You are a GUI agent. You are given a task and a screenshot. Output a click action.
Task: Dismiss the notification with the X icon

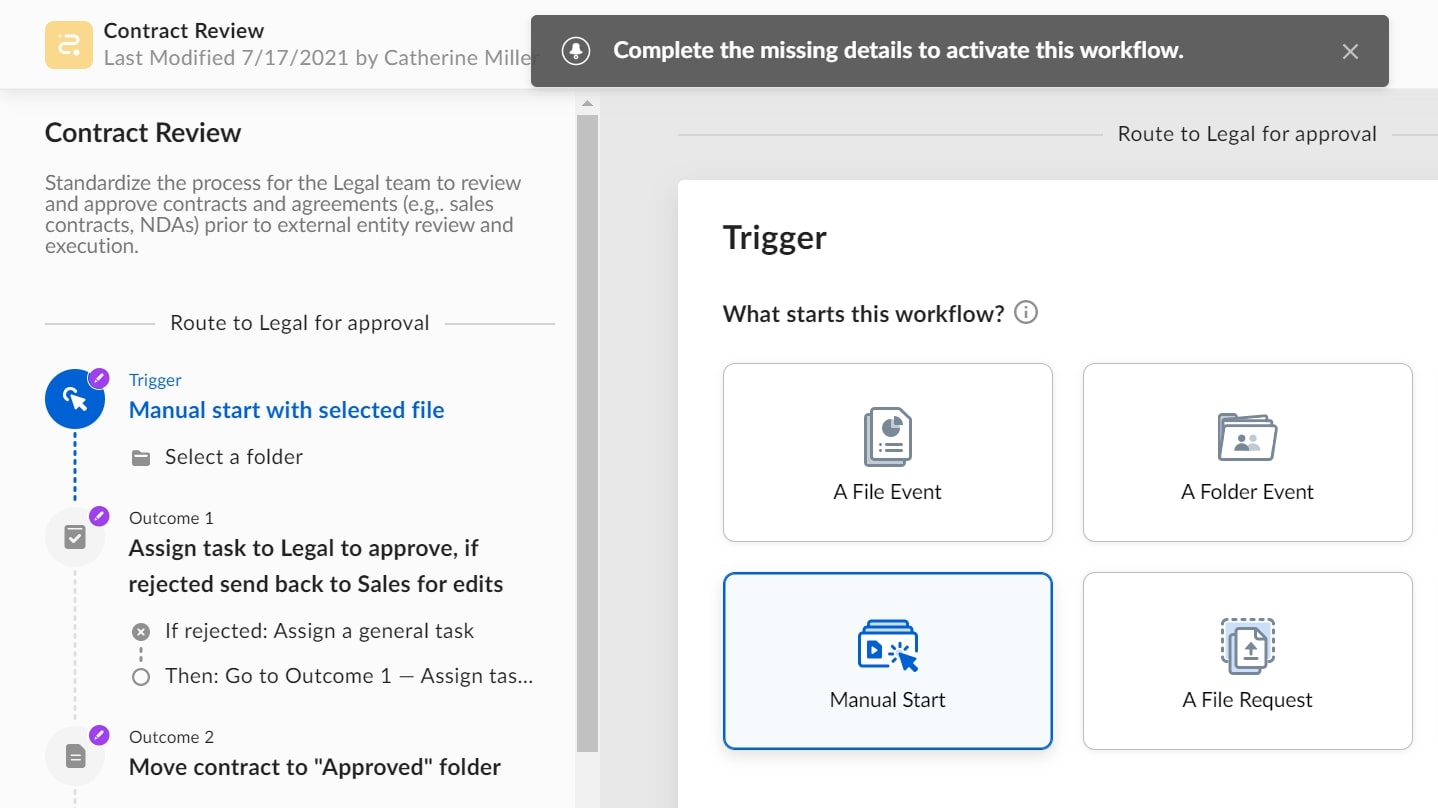tap(1350, 51)
